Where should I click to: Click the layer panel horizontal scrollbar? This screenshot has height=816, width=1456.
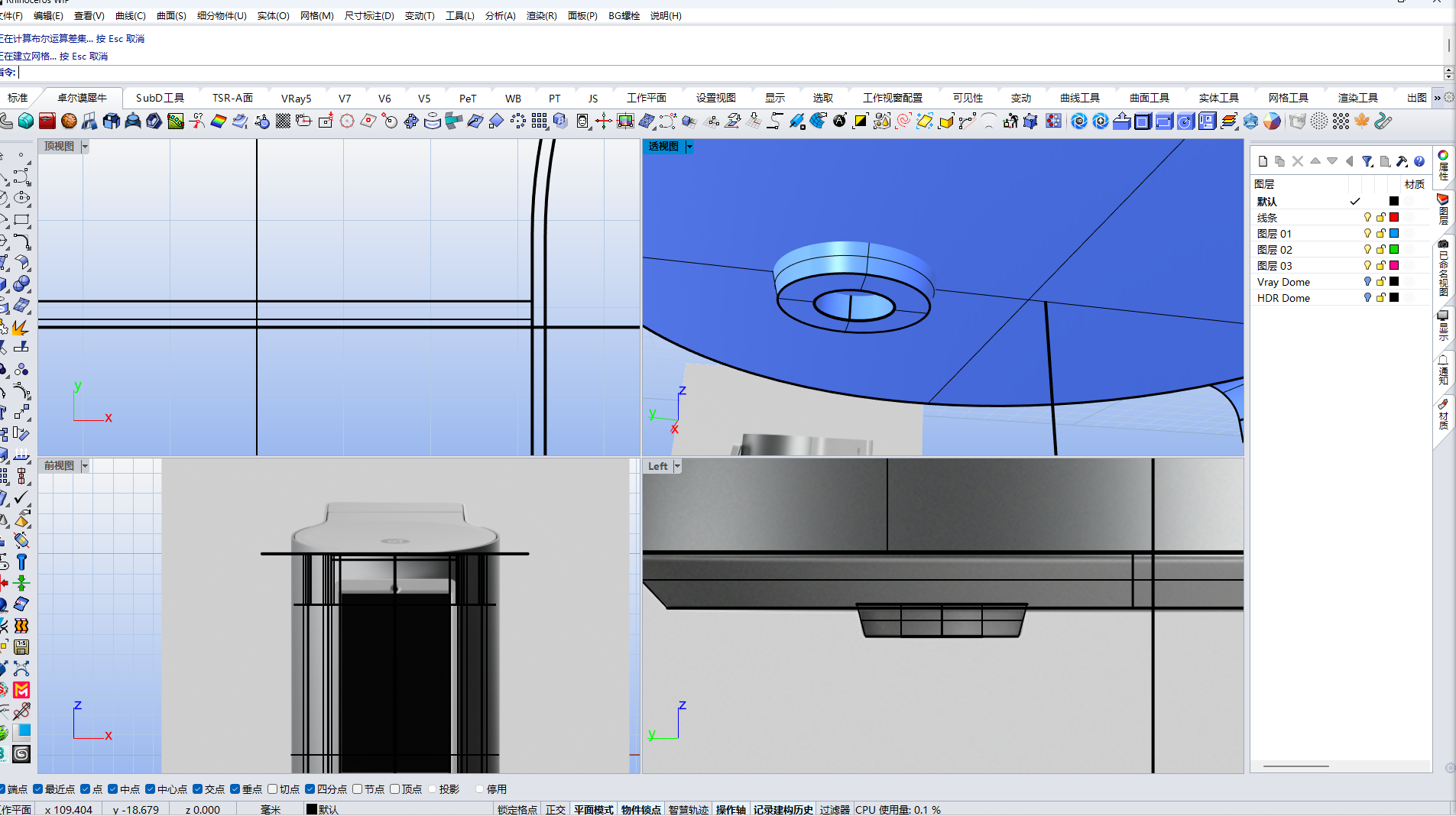pos(1296,766)
